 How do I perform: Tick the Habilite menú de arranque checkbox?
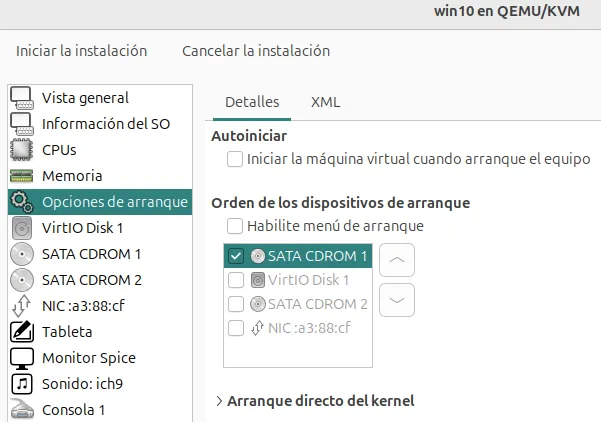pos(235,226)
